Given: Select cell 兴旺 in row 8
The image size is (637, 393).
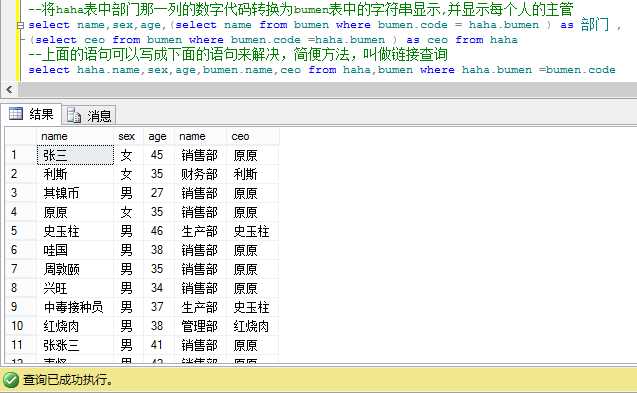Looking at the screenshot, I should point(75,288).
